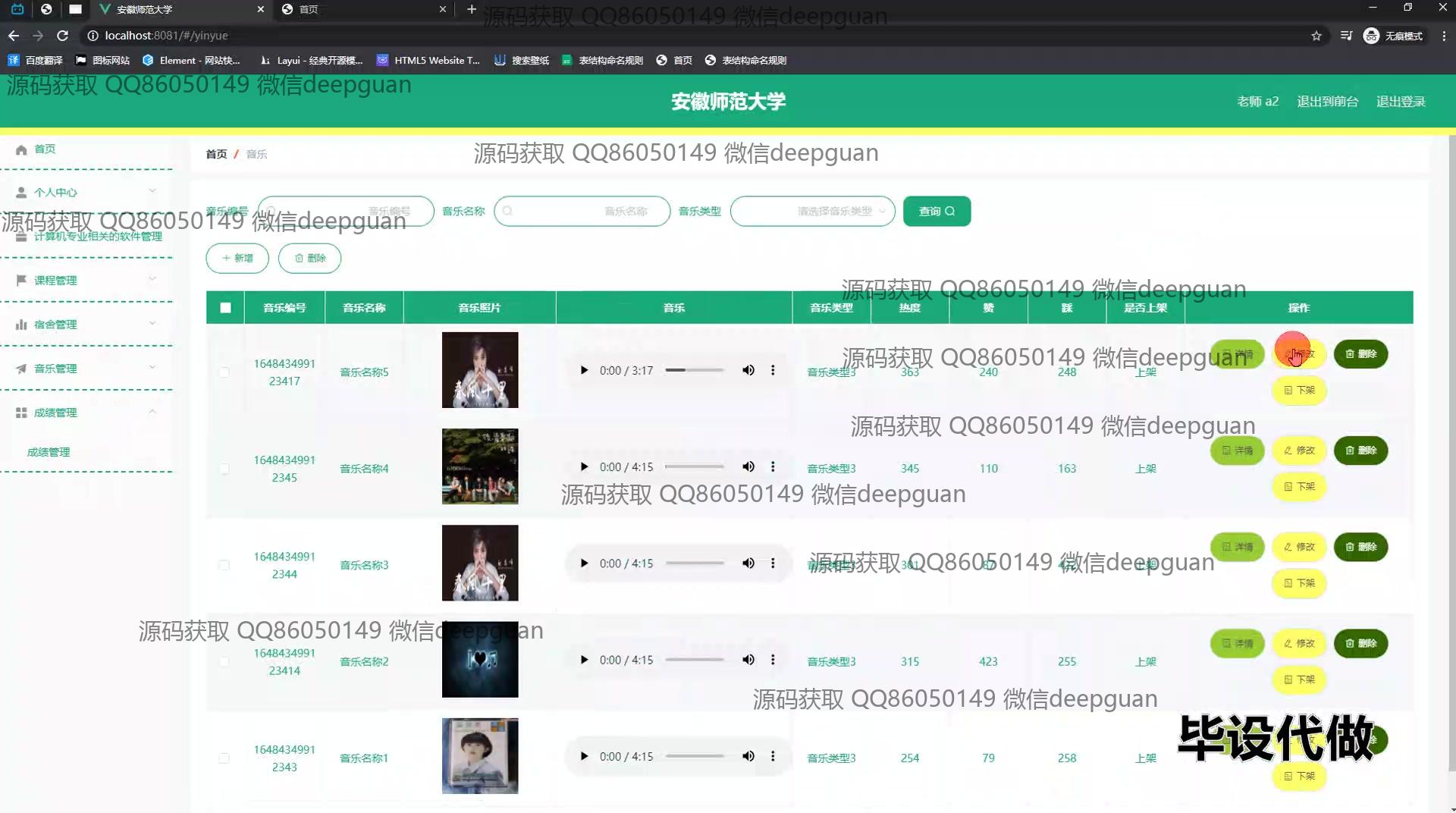Screen dimensions: 1456x813
Task: Check the row checkbox for 音乐名称5
Action: (224, 372)
